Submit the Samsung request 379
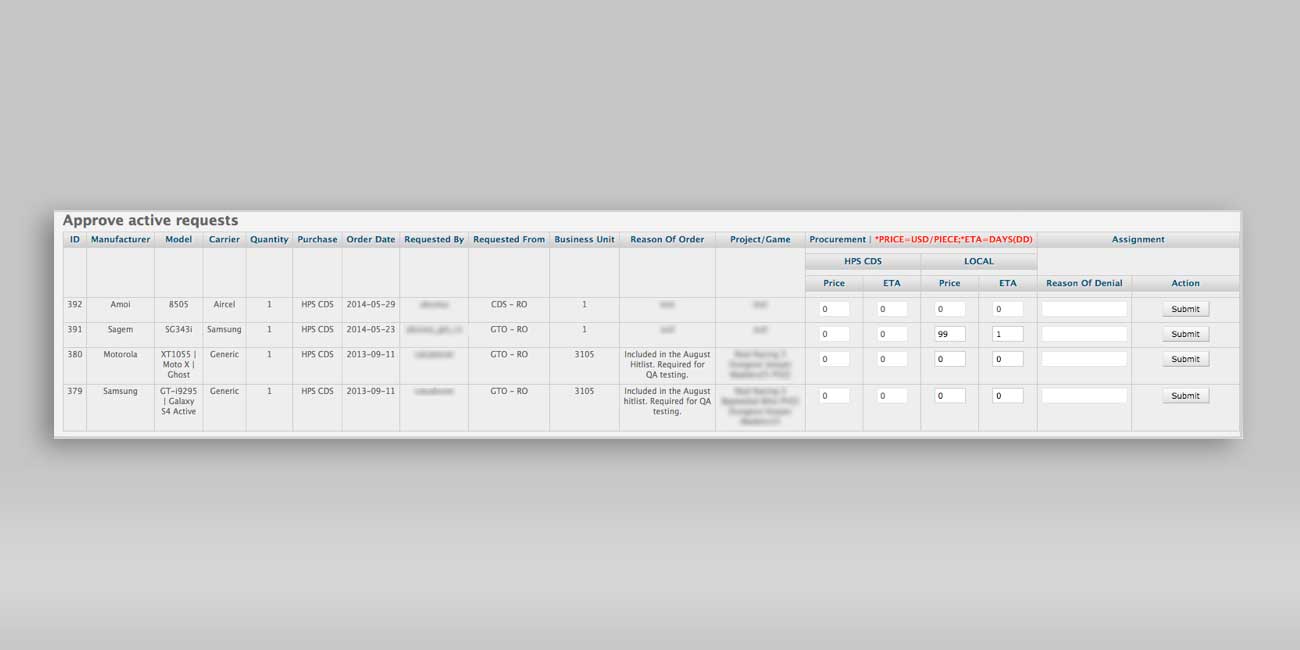This screenshot has width=1300, height=650. coord(1185,396)
